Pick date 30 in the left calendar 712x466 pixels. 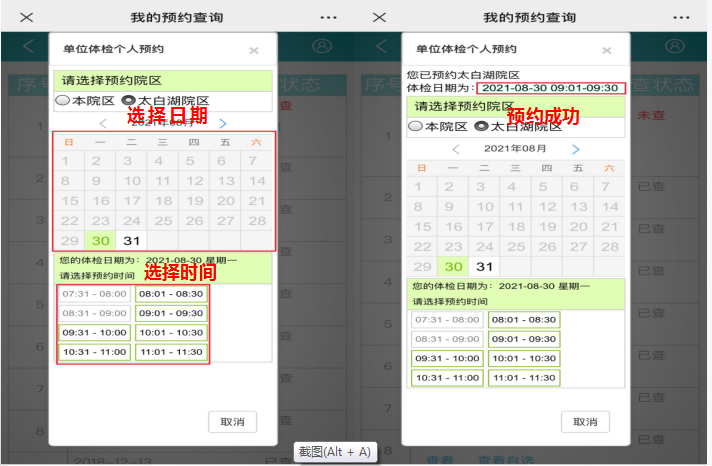point(100,240)
